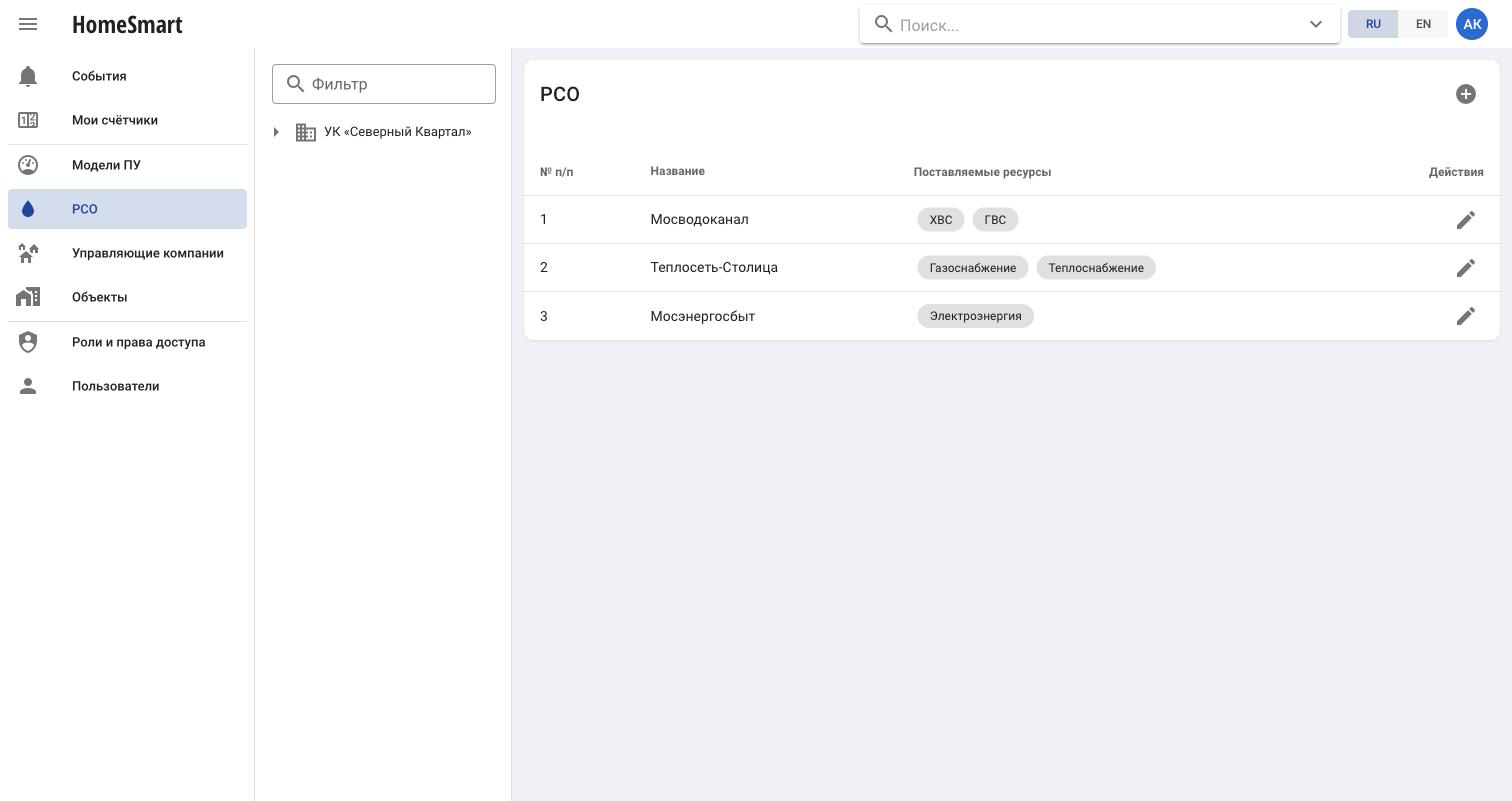Click the person icon beside Пользователи
This screenshot has width=1512, height=801.
point(28,386)
